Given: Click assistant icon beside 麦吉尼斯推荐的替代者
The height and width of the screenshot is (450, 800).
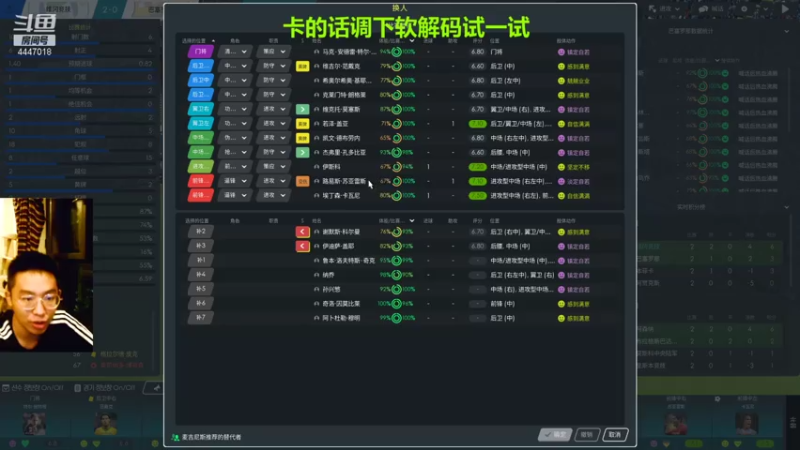Looking at the screenshot, I should click(175, 437).
